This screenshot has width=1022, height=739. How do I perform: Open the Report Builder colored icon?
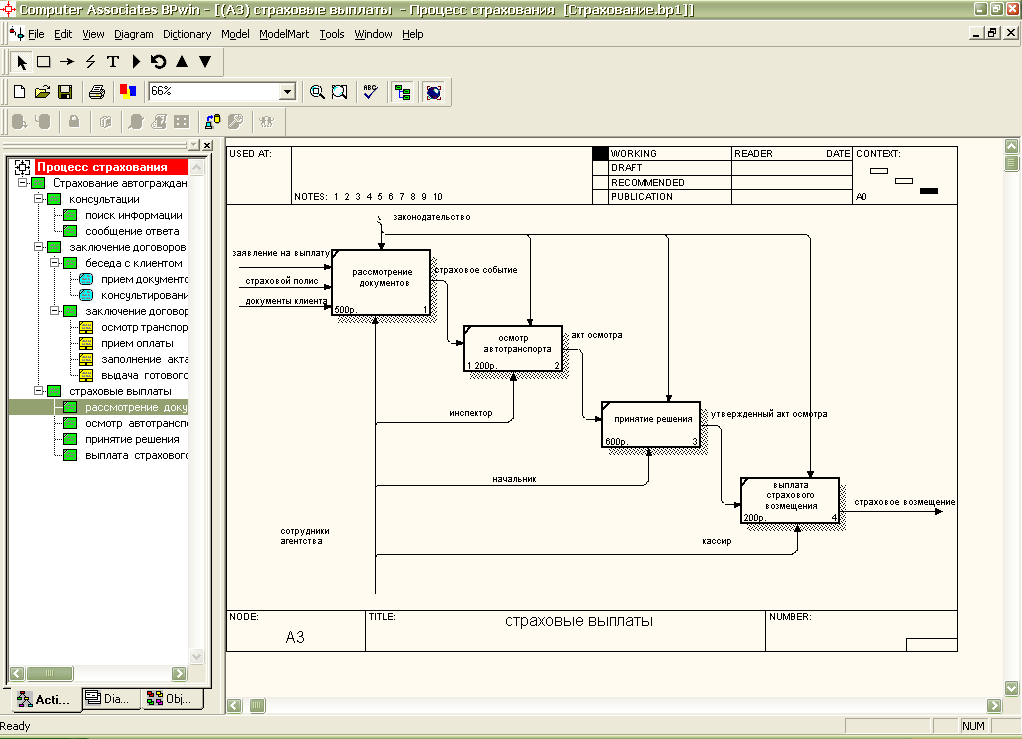(128, 92)
